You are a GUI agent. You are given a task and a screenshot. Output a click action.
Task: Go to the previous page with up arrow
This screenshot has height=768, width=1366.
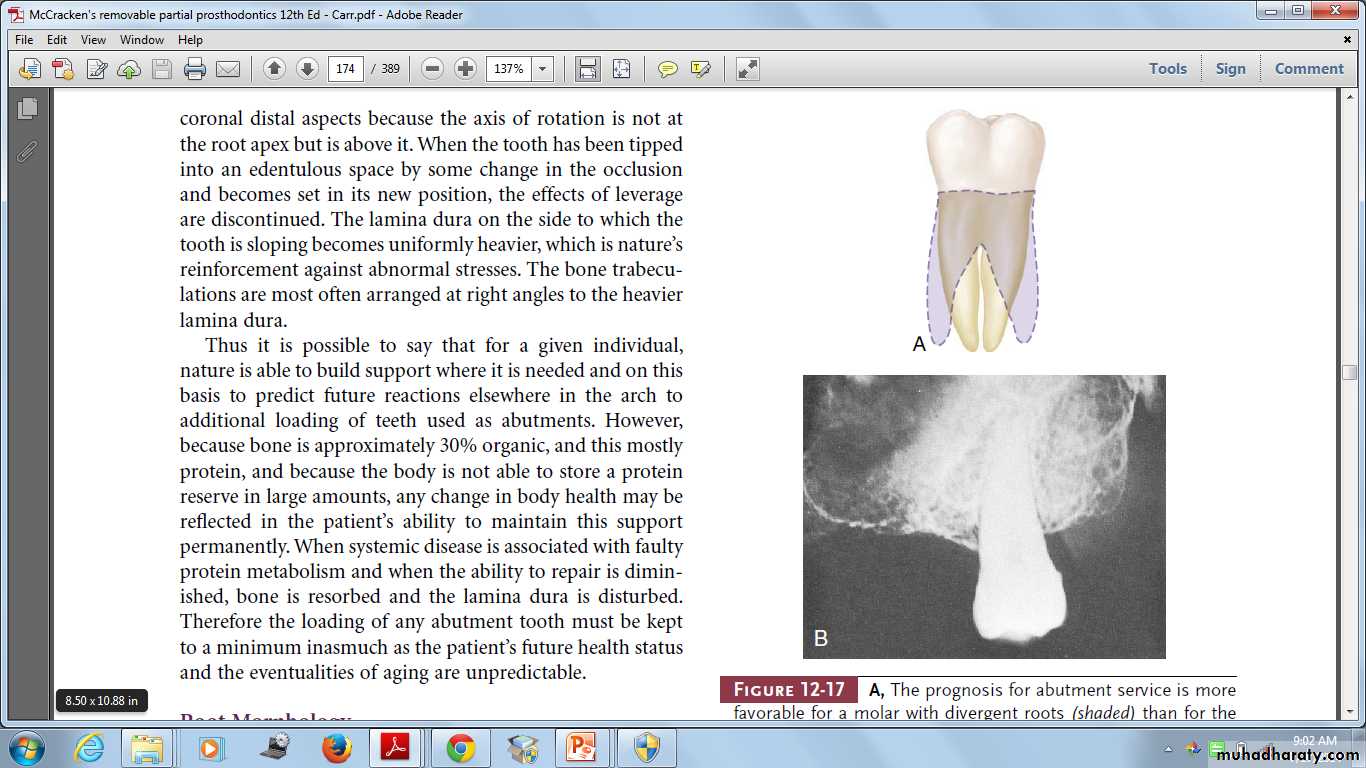point(274,69)
